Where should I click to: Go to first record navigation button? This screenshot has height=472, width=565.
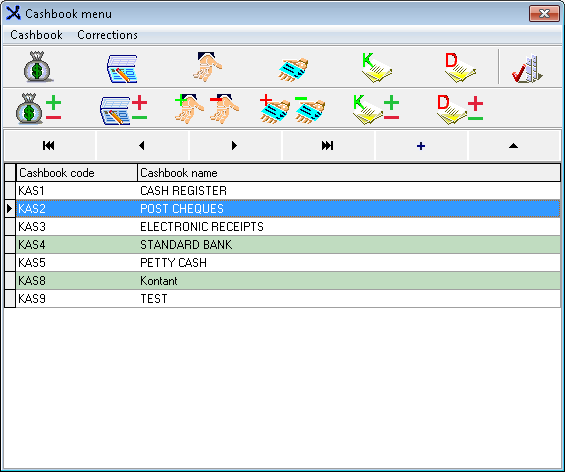coord(49,146)
